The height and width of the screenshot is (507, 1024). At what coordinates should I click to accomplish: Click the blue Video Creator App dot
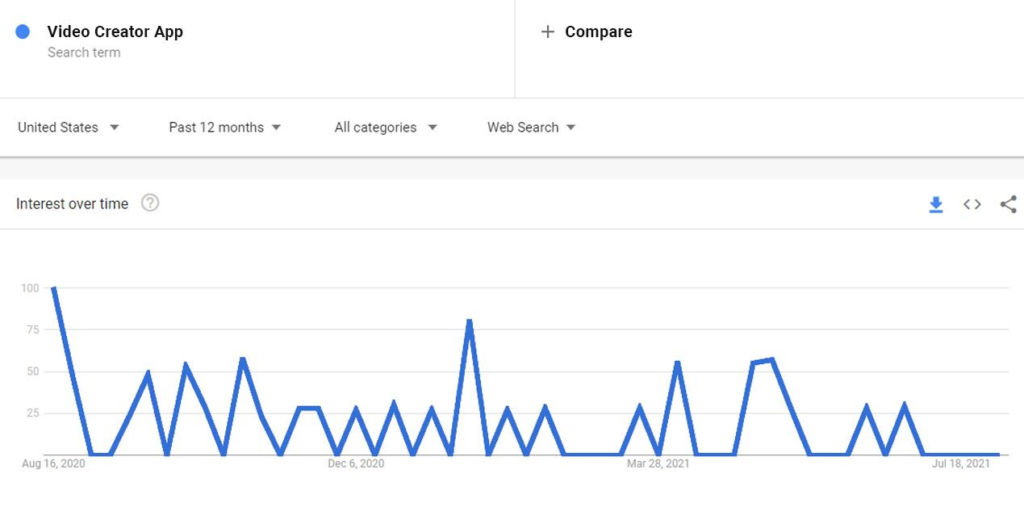[x=23, y=32]
